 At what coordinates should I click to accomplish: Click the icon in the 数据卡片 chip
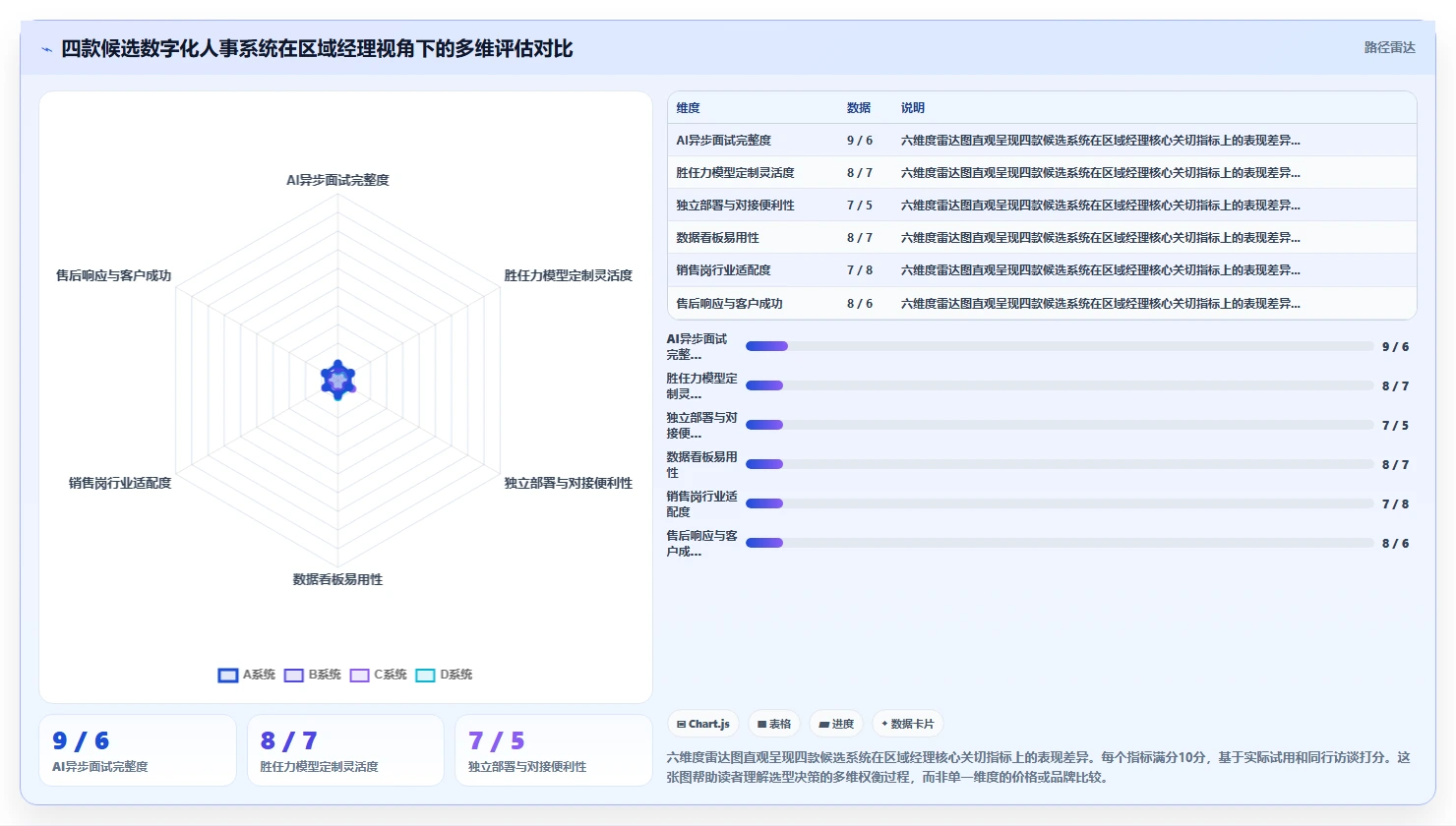(x=884, y=724)
